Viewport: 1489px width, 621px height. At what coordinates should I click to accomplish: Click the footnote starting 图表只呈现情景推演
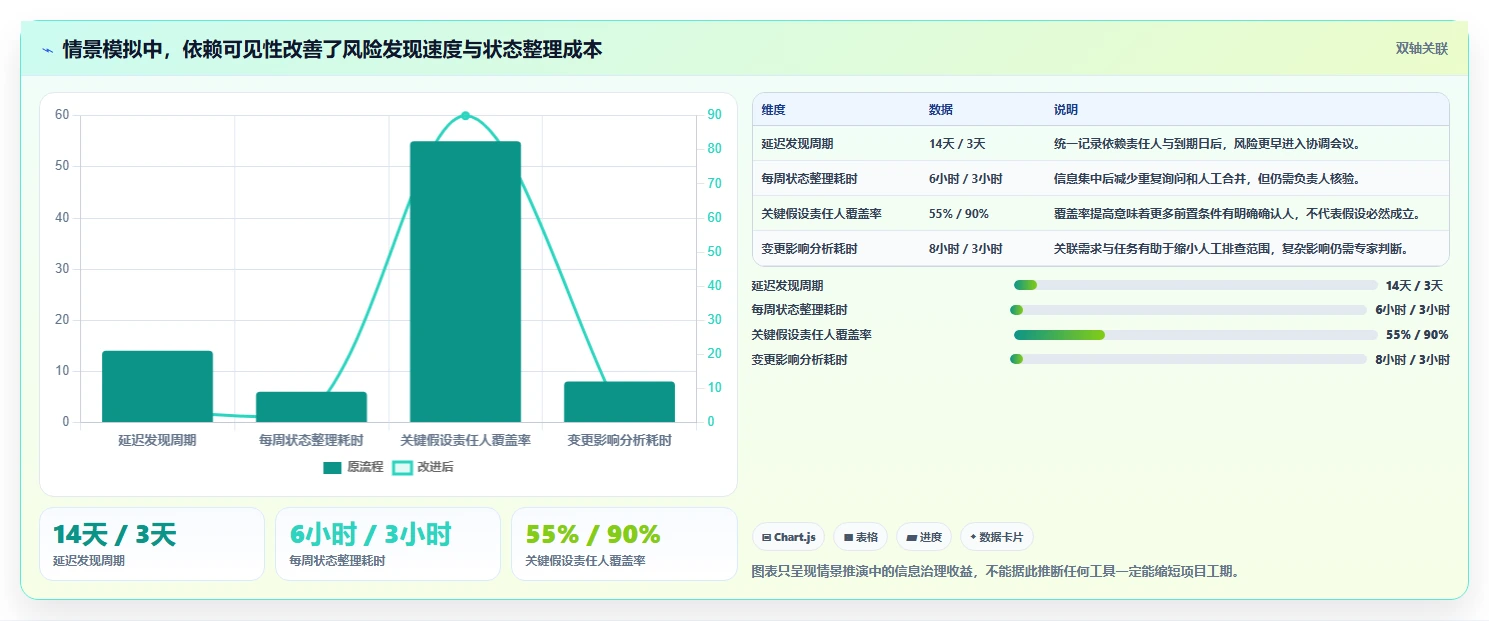pos(996,572)
